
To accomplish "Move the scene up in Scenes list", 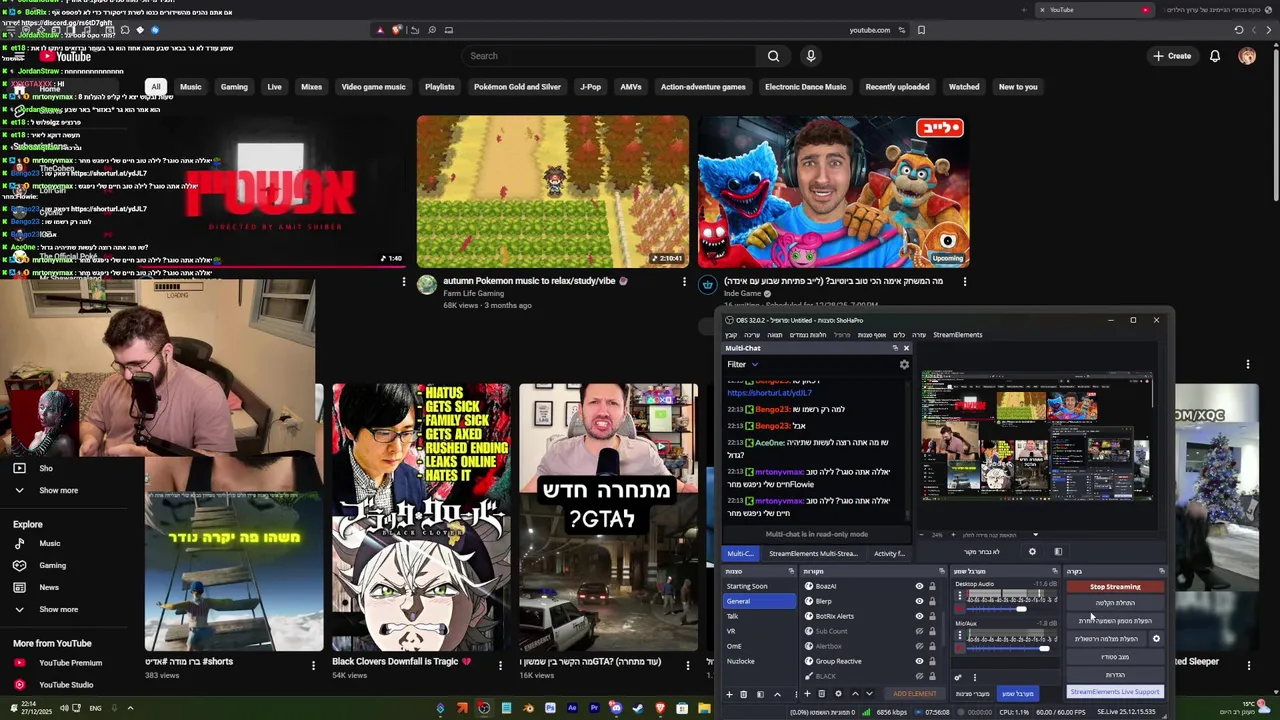I will [777, 694].
